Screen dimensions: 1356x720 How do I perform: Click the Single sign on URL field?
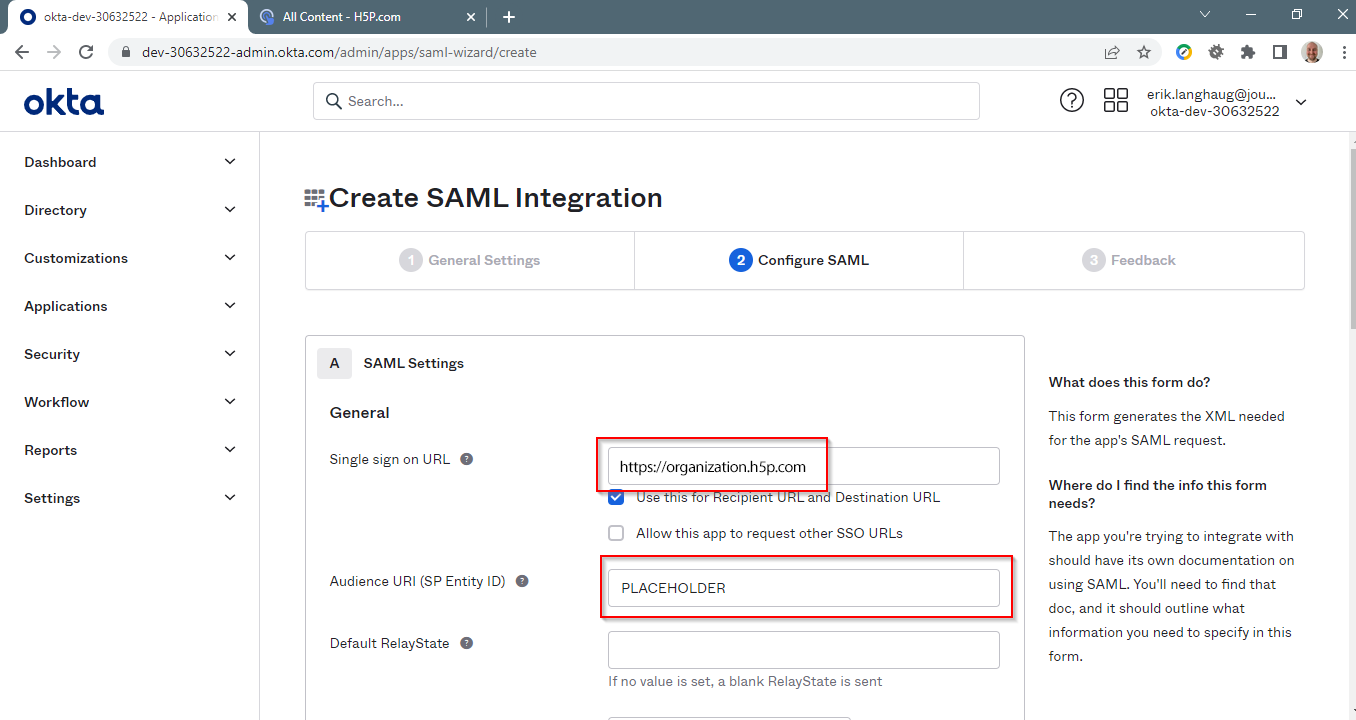pyautogui.click(x=804, y=466)
